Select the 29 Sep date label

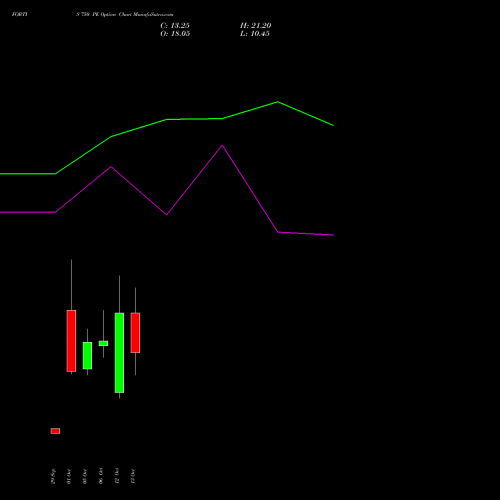53,476
